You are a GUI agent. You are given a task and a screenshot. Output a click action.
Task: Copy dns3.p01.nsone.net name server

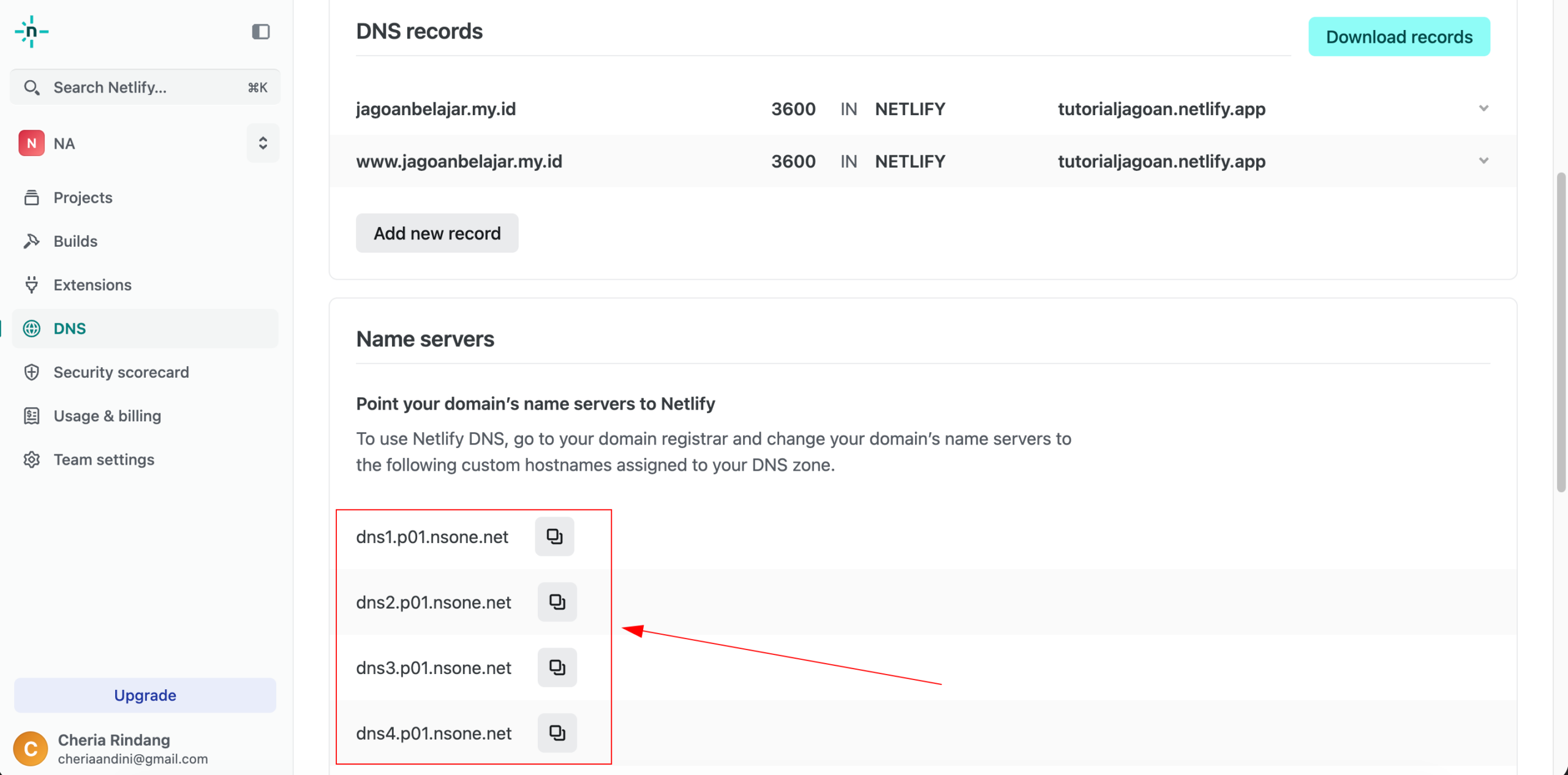[557, 667]
